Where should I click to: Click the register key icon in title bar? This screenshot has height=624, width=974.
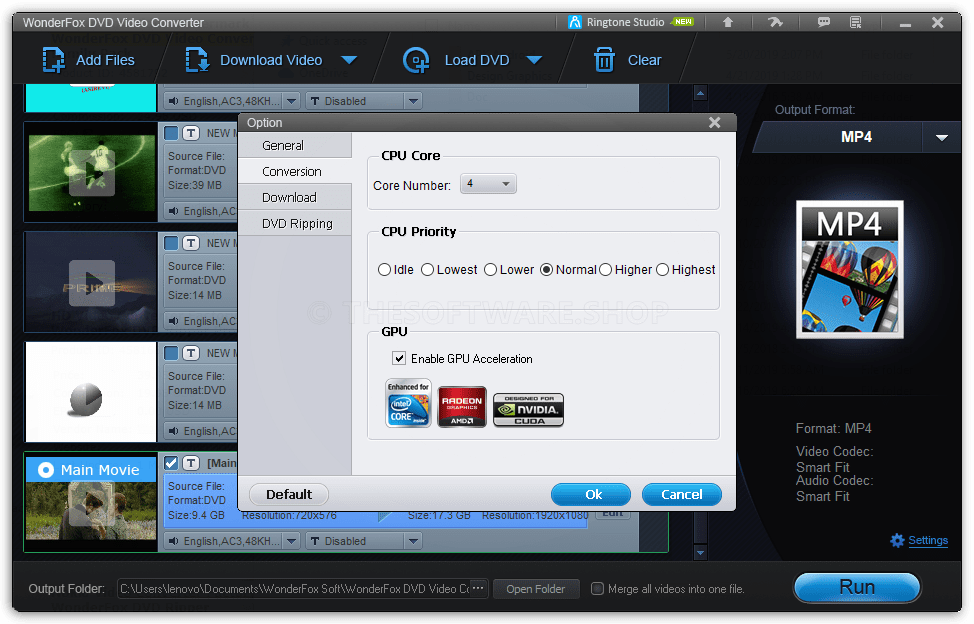(x=775, y=22)
